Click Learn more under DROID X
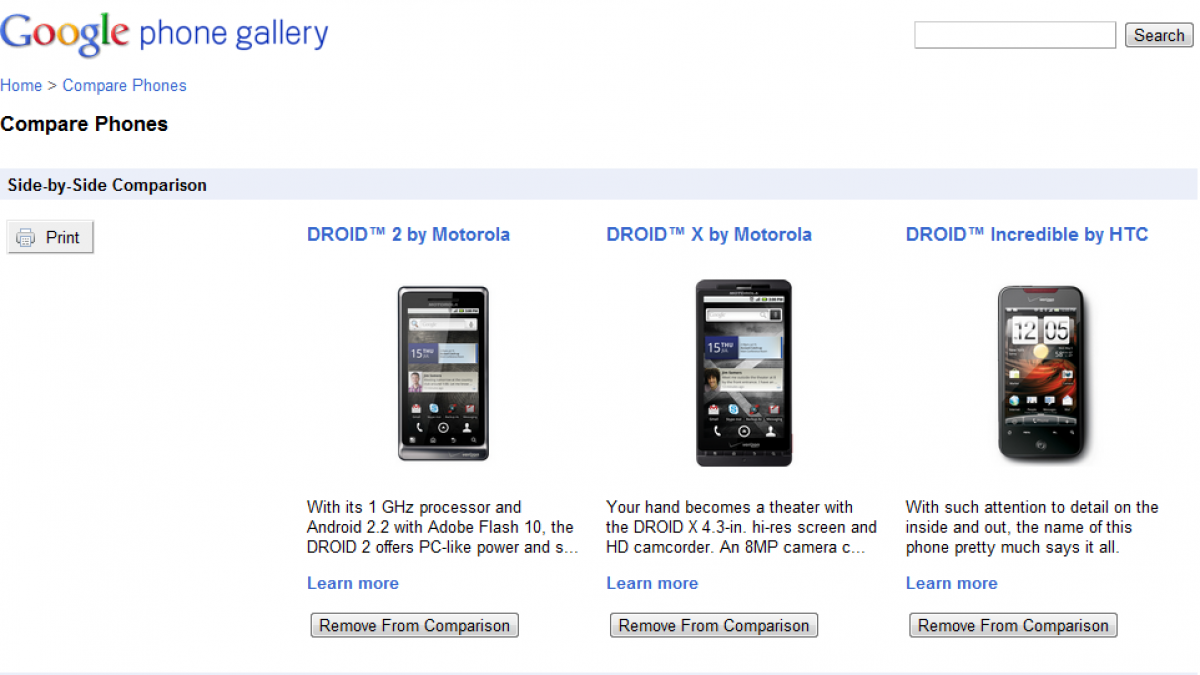Image resolution: width=1200 pixels, height=675 pixels. 652,583
